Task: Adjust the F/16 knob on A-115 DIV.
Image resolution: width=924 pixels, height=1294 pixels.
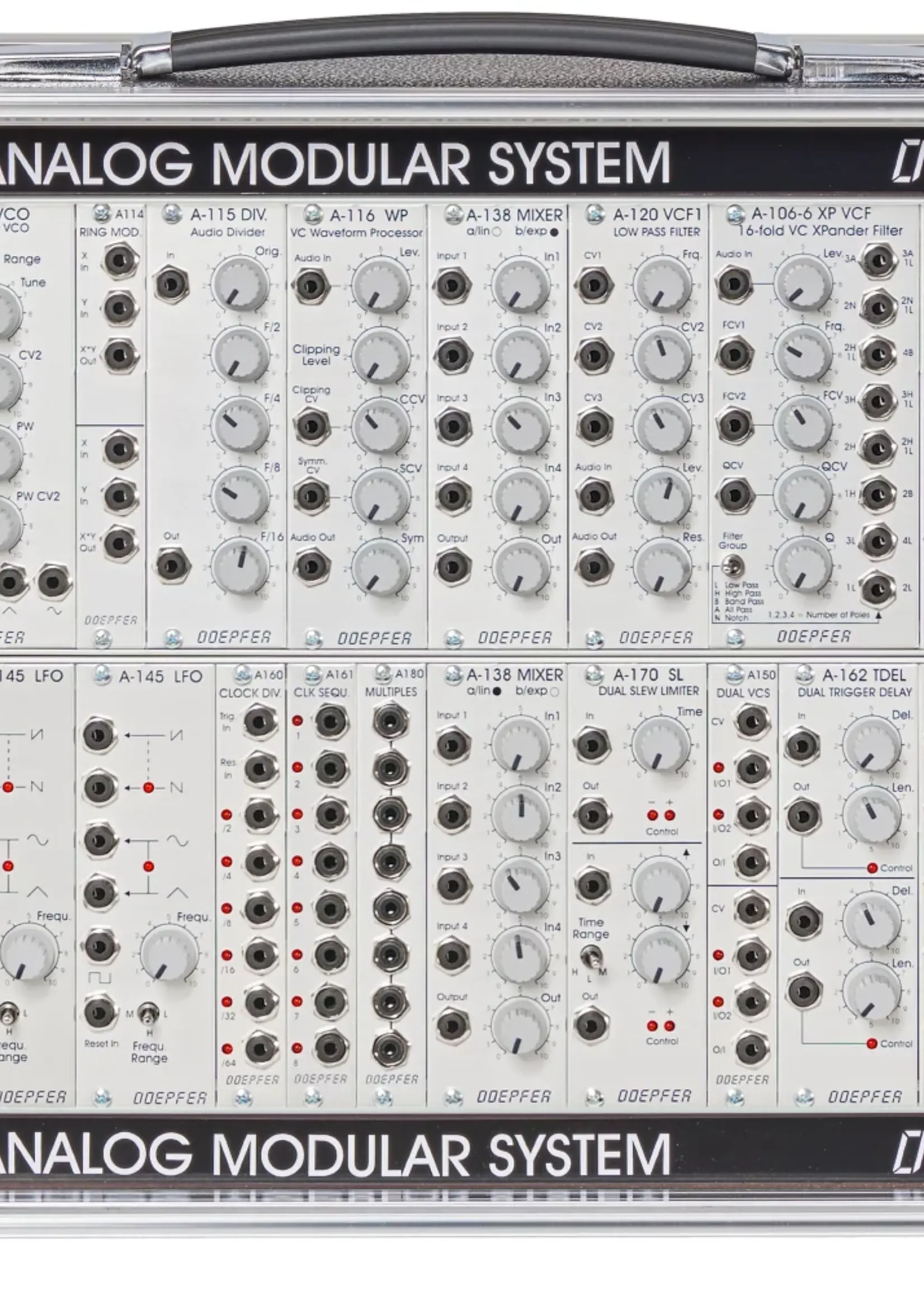Action: click(x=241, y=566)
